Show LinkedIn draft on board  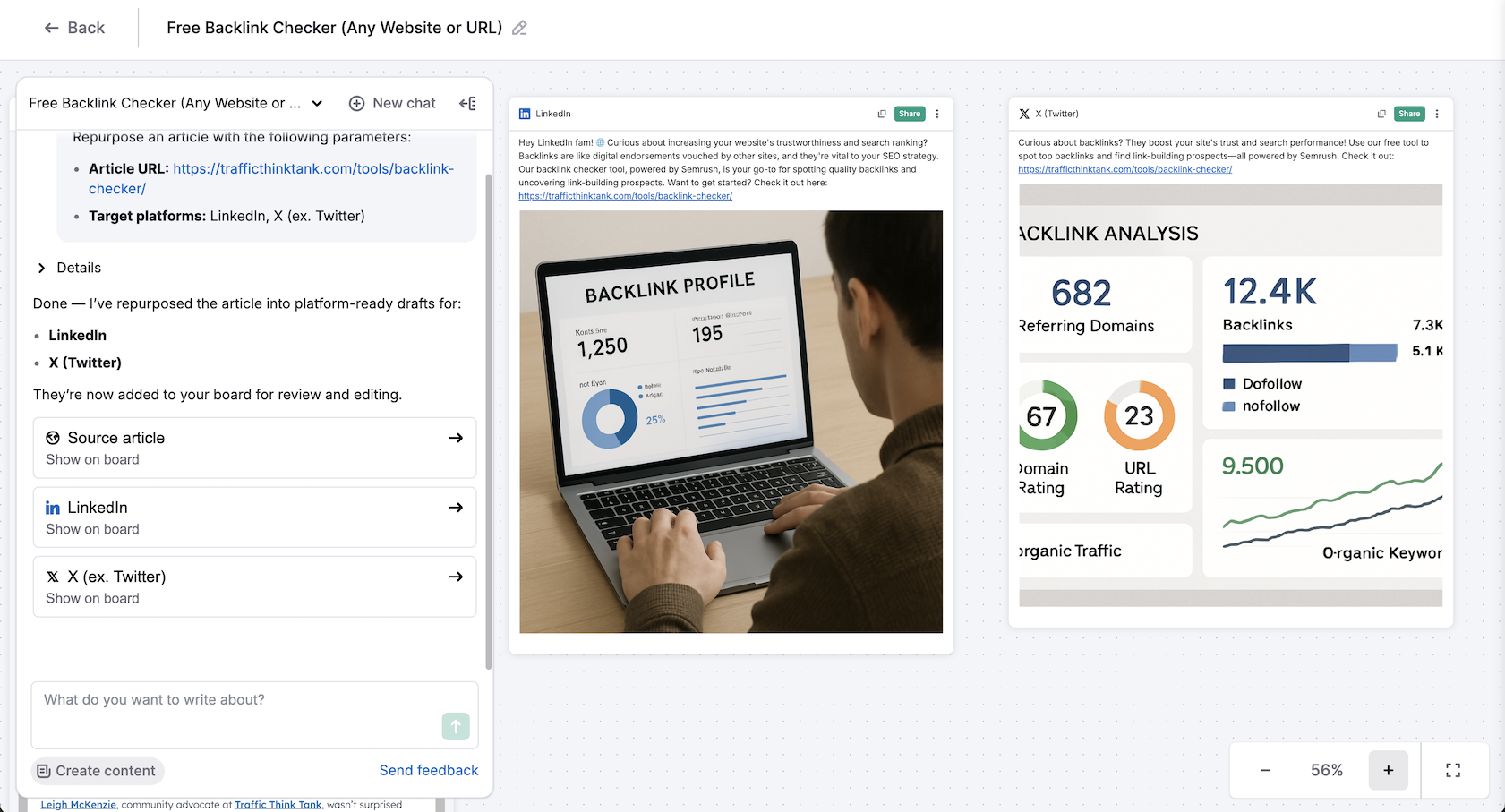(254, 517)
